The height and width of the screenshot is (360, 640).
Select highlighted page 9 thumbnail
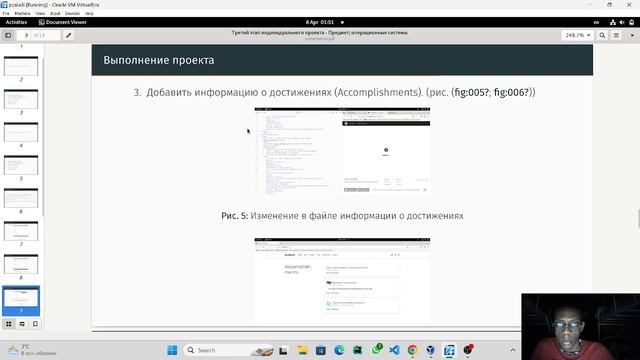pos(21,300)
